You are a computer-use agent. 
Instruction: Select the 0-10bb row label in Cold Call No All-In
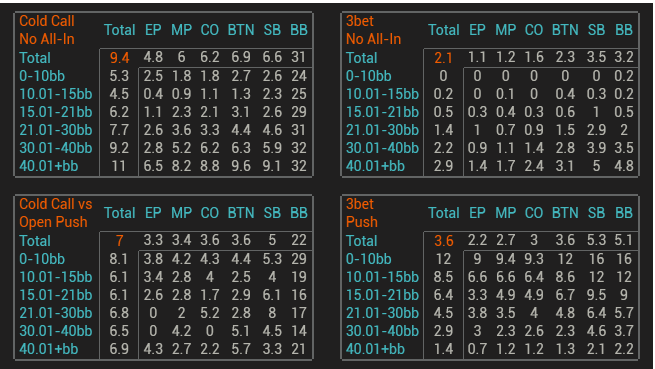coord(42,76)
